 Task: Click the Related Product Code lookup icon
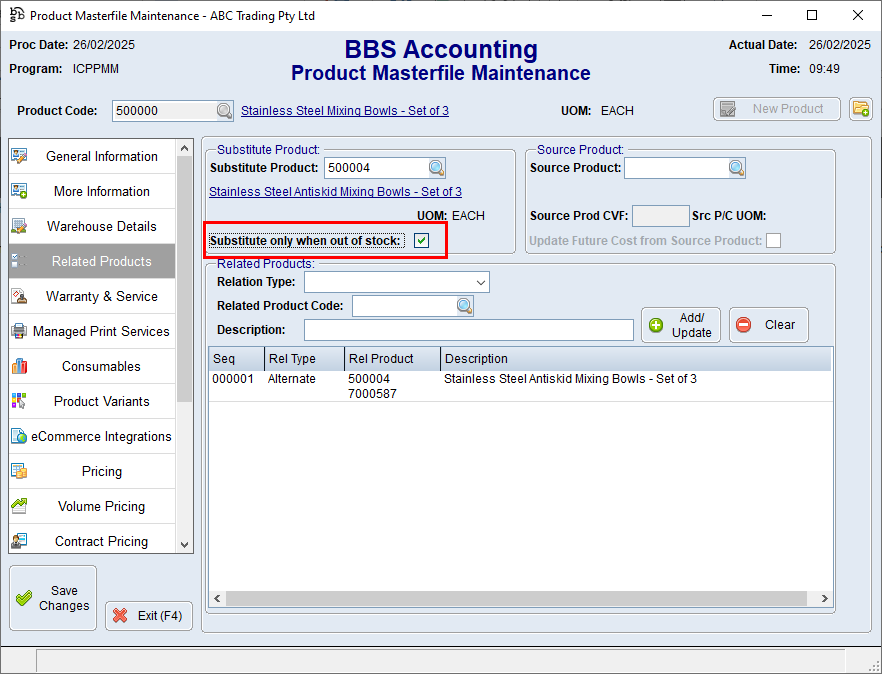click(x=465, y=306)
